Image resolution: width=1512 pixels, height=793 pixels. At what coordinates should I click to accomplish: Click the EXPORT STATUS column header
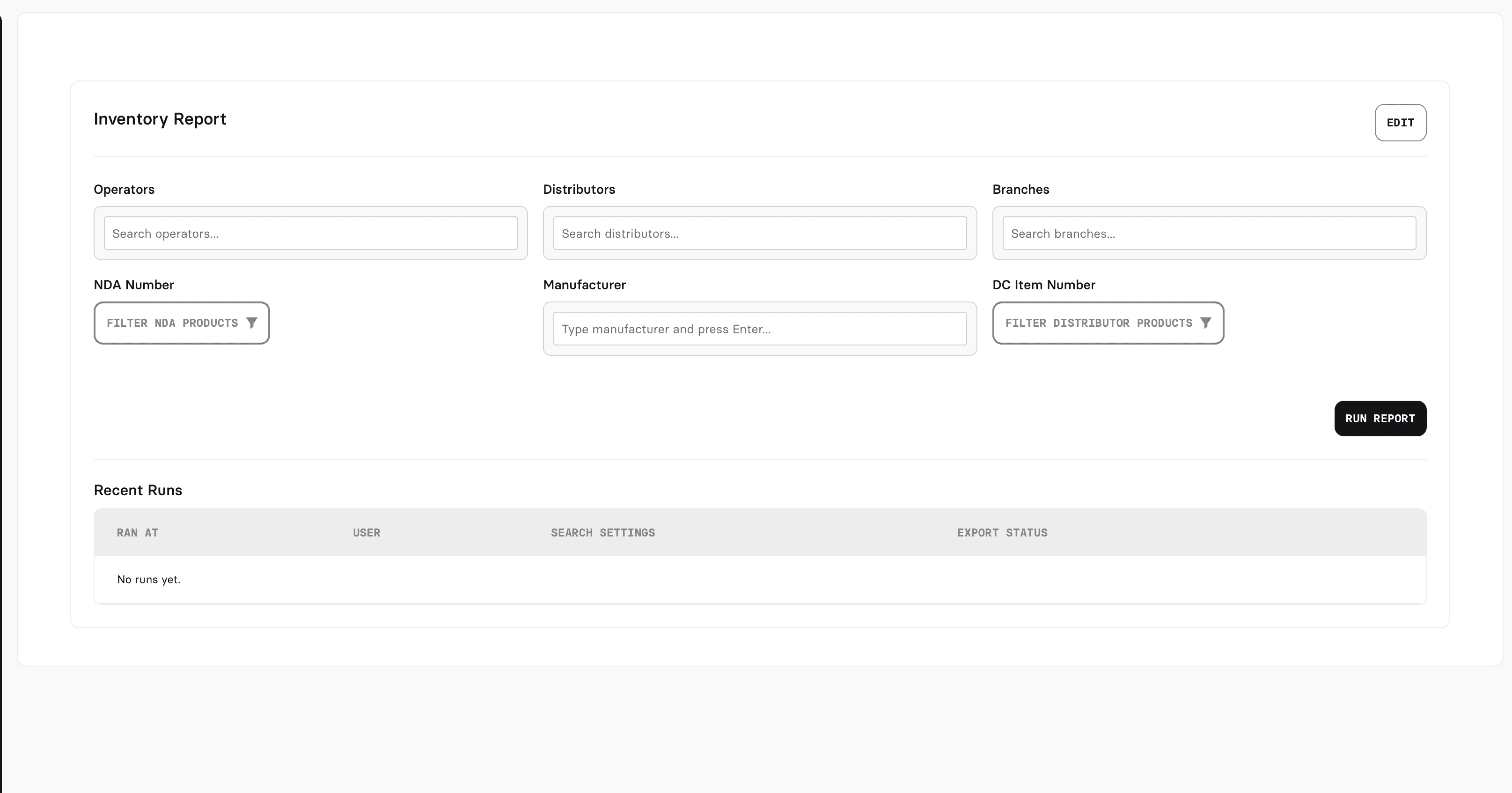click(1002, 533)
